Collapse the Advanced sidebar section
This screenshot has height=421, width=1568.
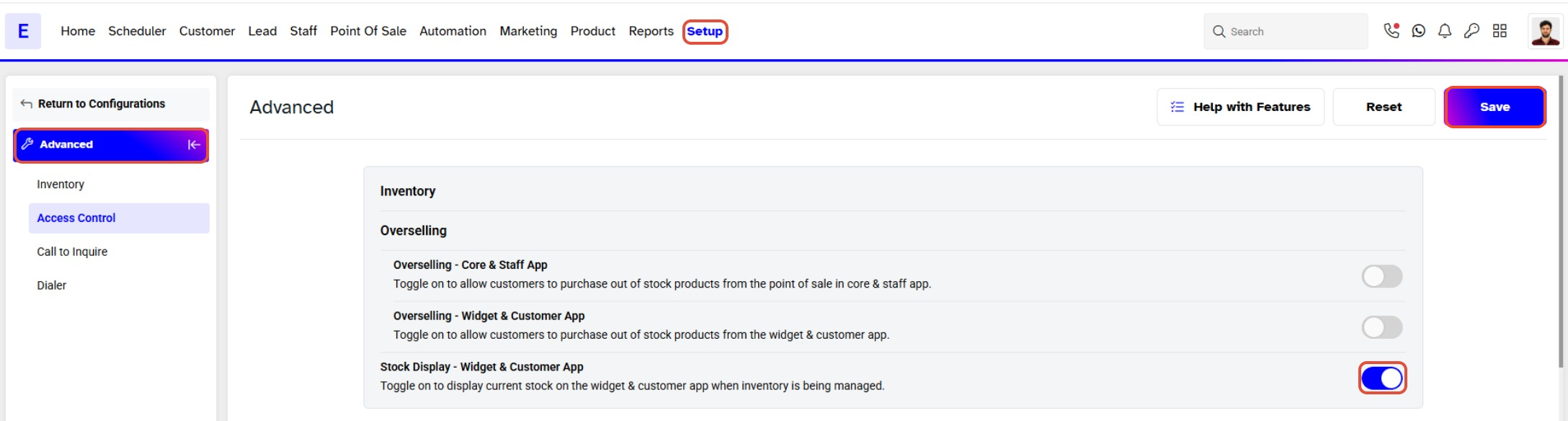click(x=194, y=145)
